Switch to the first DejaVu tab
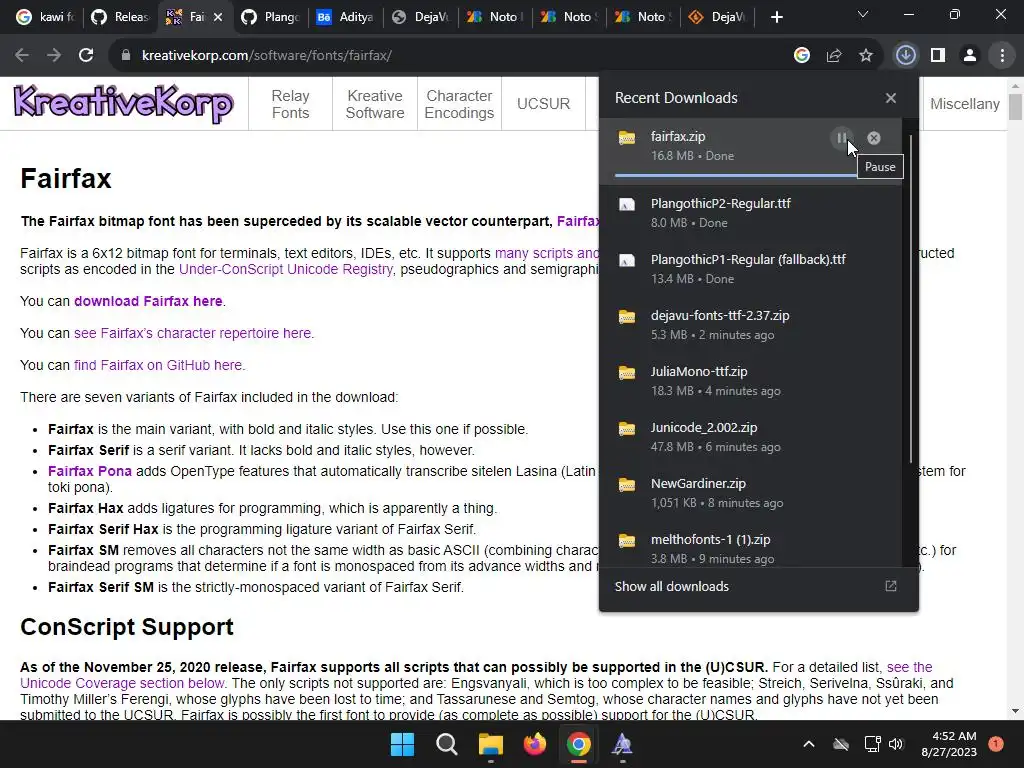 pyautogui.click(x=420, y=17)
